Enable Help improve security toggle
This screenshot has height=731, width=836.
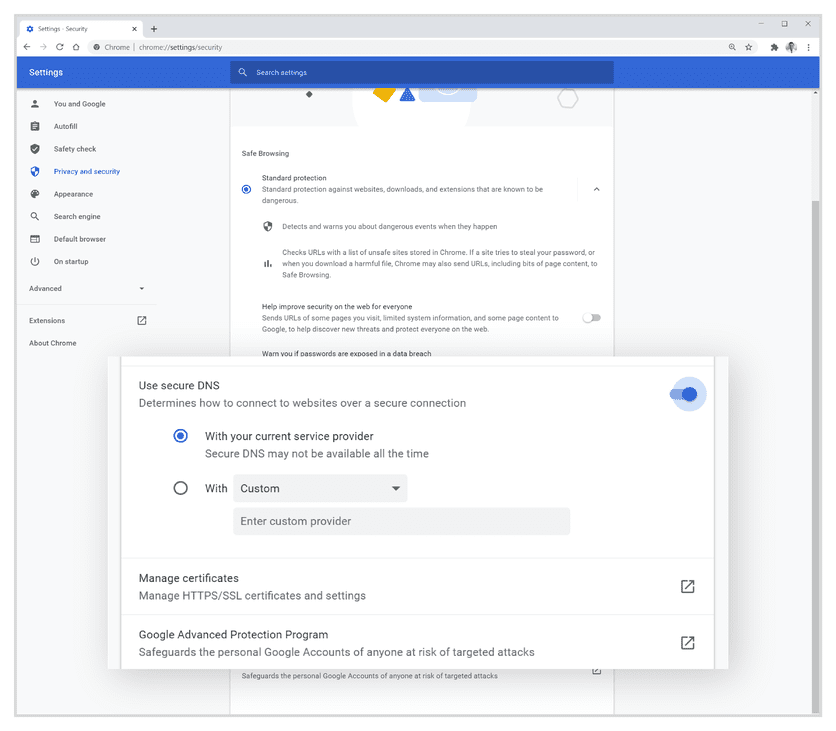tap(592, 318)
